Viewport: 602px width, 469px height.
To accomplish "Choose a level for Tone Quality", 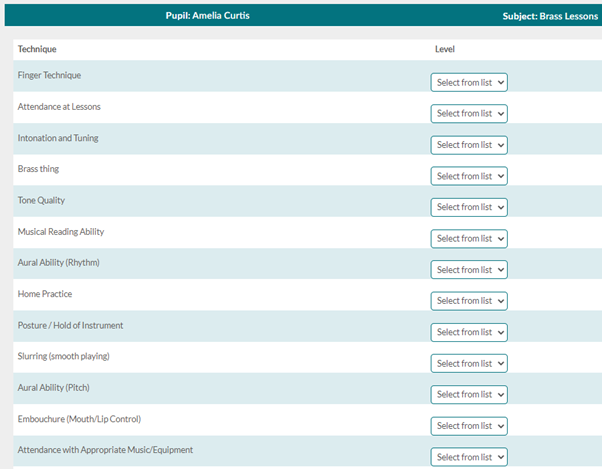I will point(469,207).
